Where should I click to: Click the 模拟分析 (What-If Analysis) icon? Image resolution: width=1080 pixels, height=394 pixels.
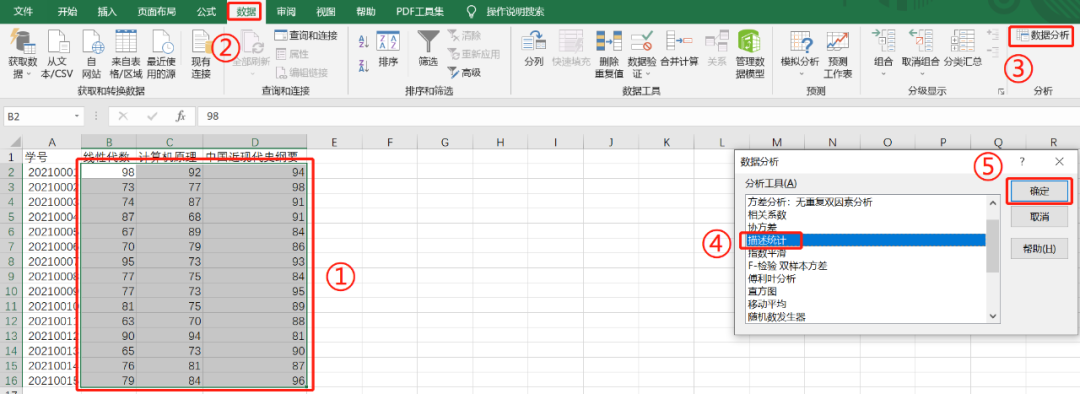pyautogui.click(x=800, y=41)
